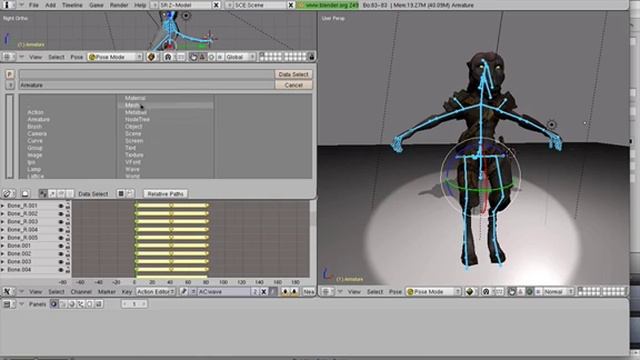
Task: Expand Bone_R.001 channel
Action: [x=3, y=206]
